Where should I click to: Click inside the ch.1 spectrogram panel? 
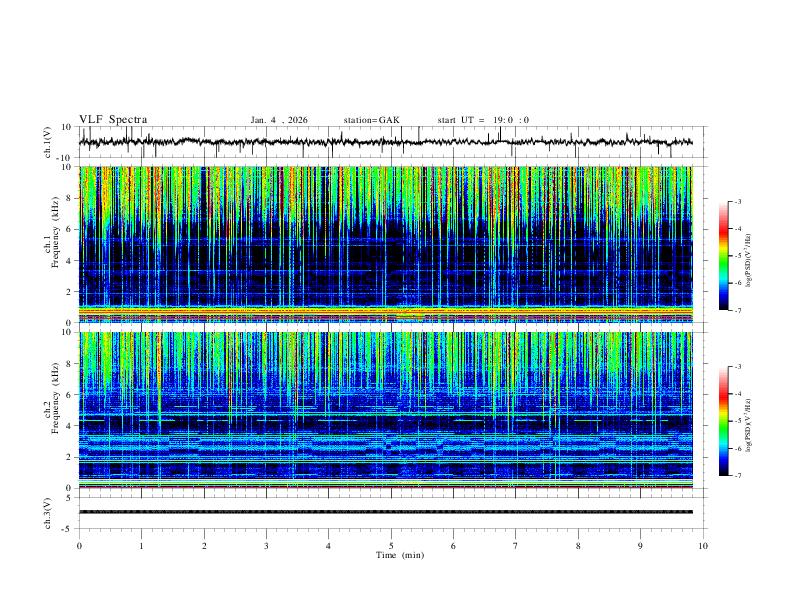click(x=385, y=244)
